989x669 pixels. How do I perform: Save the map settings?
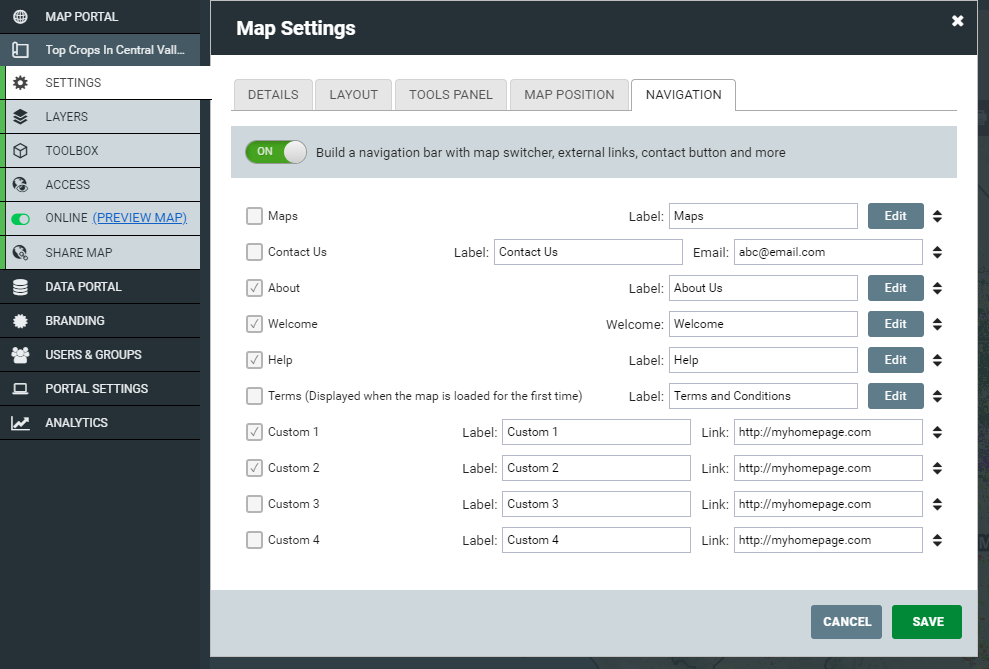click(927, 622)
